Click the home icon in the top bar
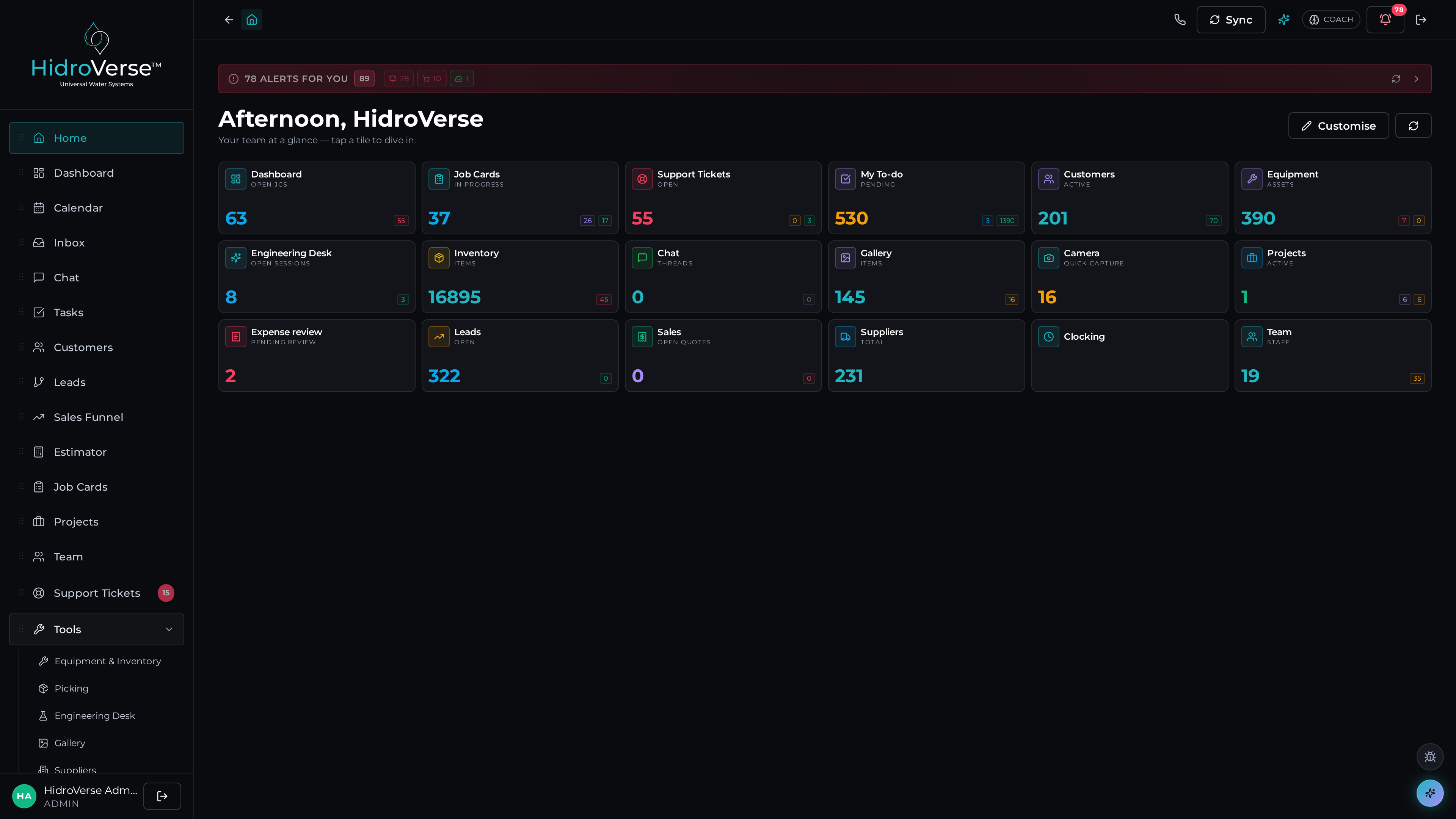The image size is (1456, 819). click(251, 20)
